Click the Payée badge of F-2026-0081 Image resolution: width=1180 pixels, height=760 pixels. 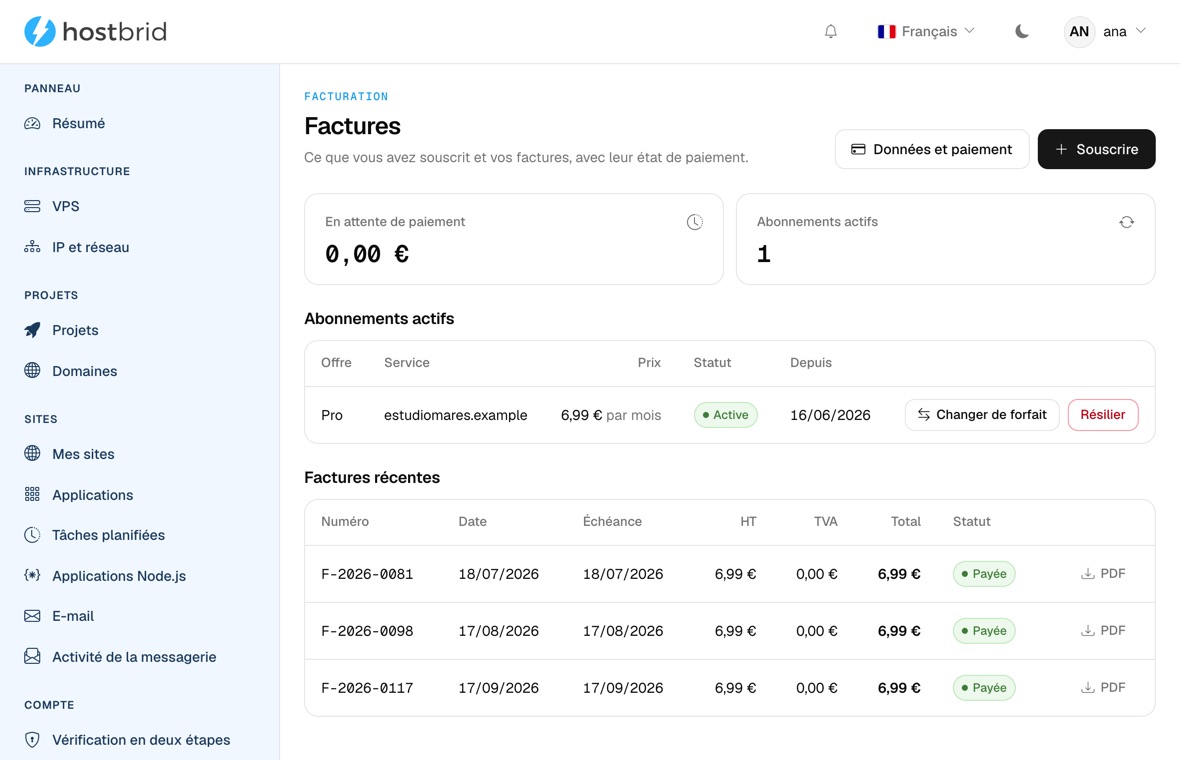pyautogui.click(x=984, y=573)
